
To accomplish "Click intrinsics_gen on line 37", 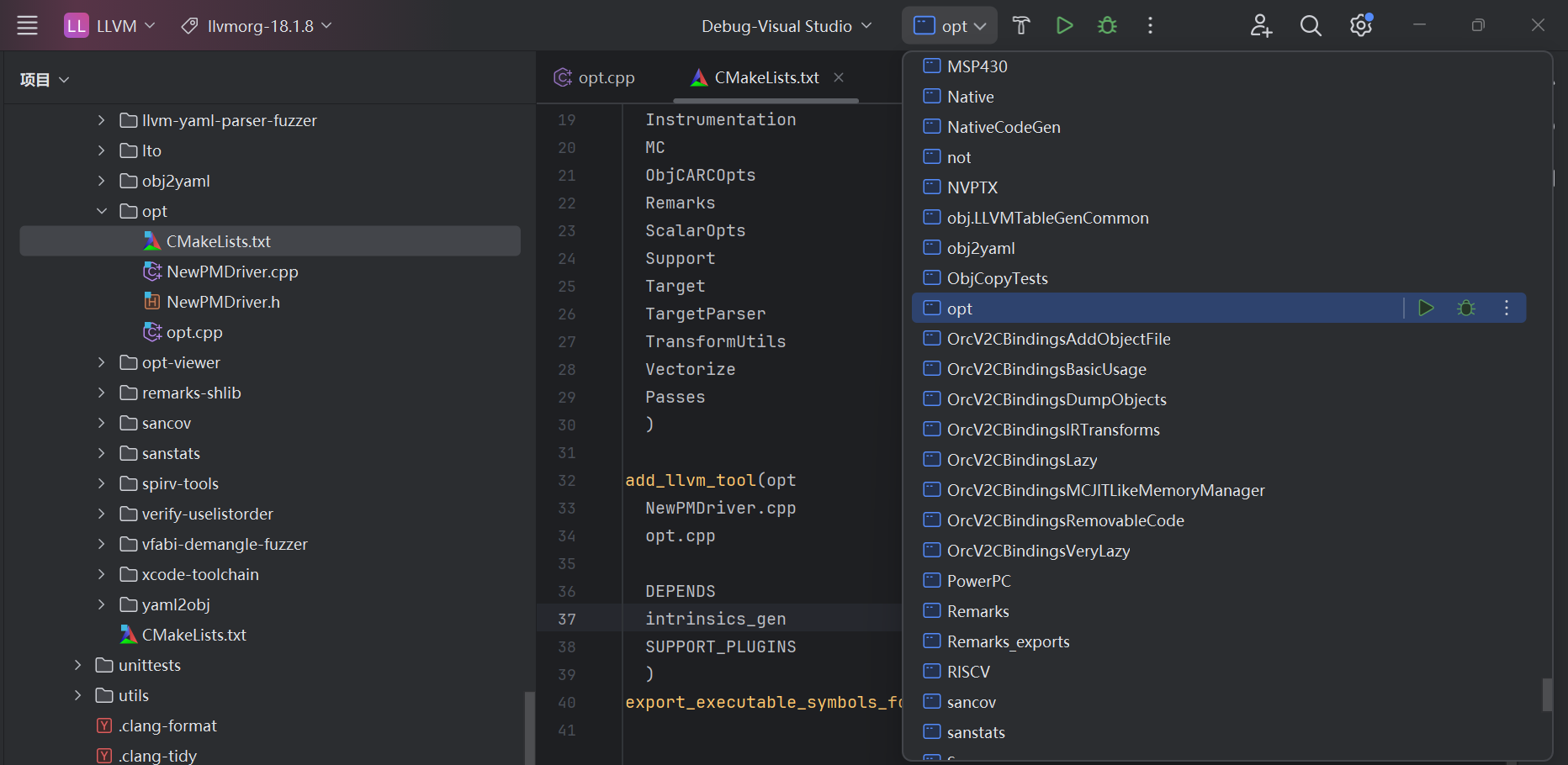I will click(715, 619).
